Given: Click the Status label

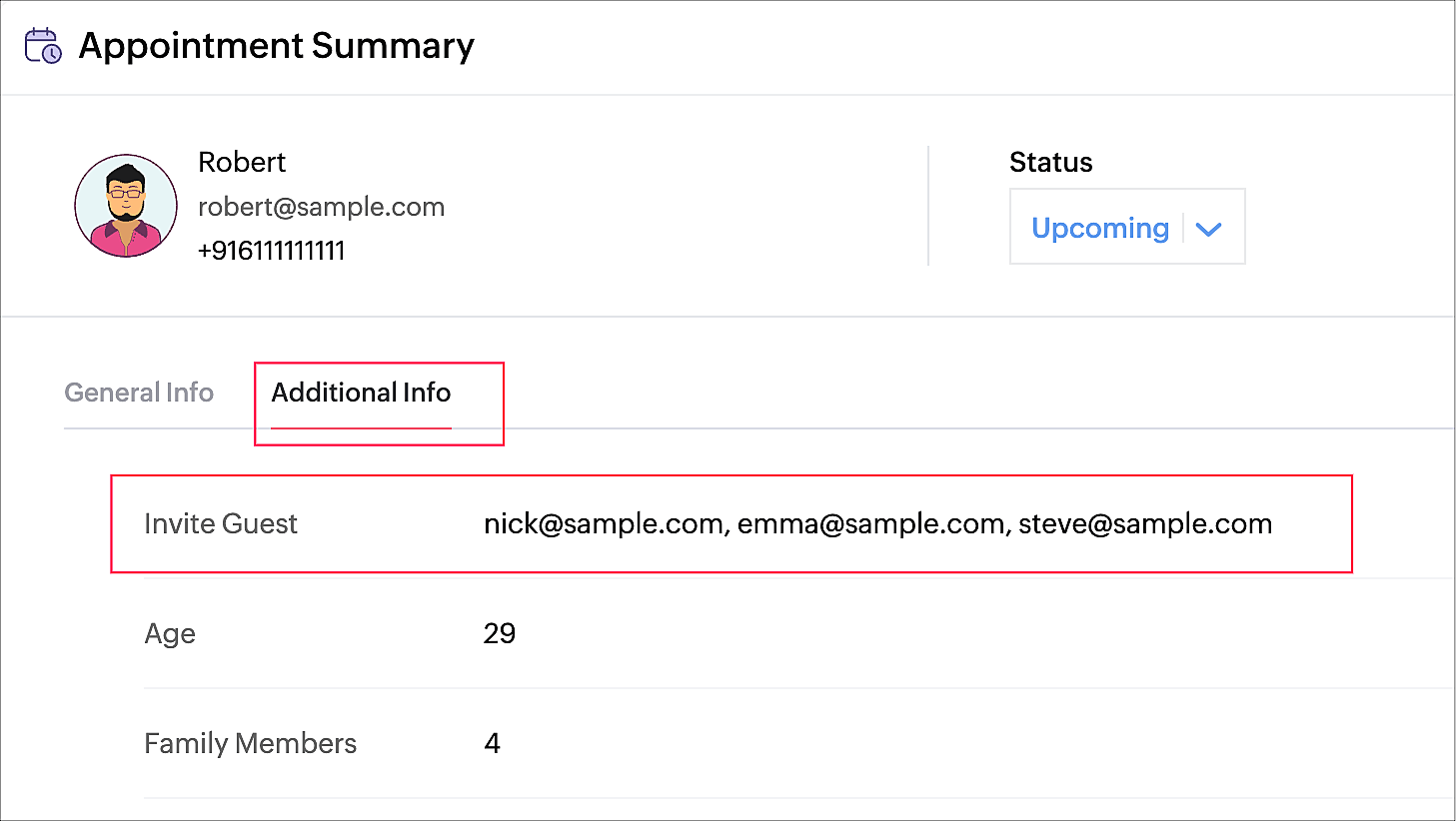Looking at the screenshot, I should 1050,162.
